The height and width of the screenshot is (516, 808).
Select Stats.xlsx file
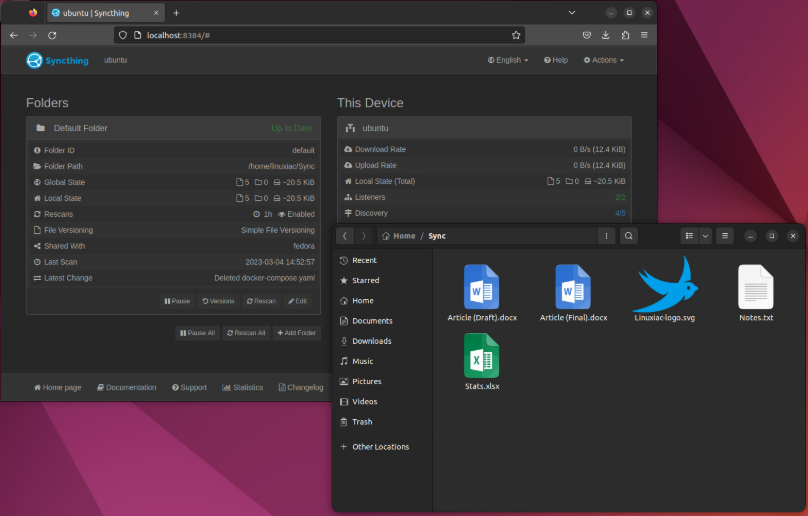click(x=482, y=362)
